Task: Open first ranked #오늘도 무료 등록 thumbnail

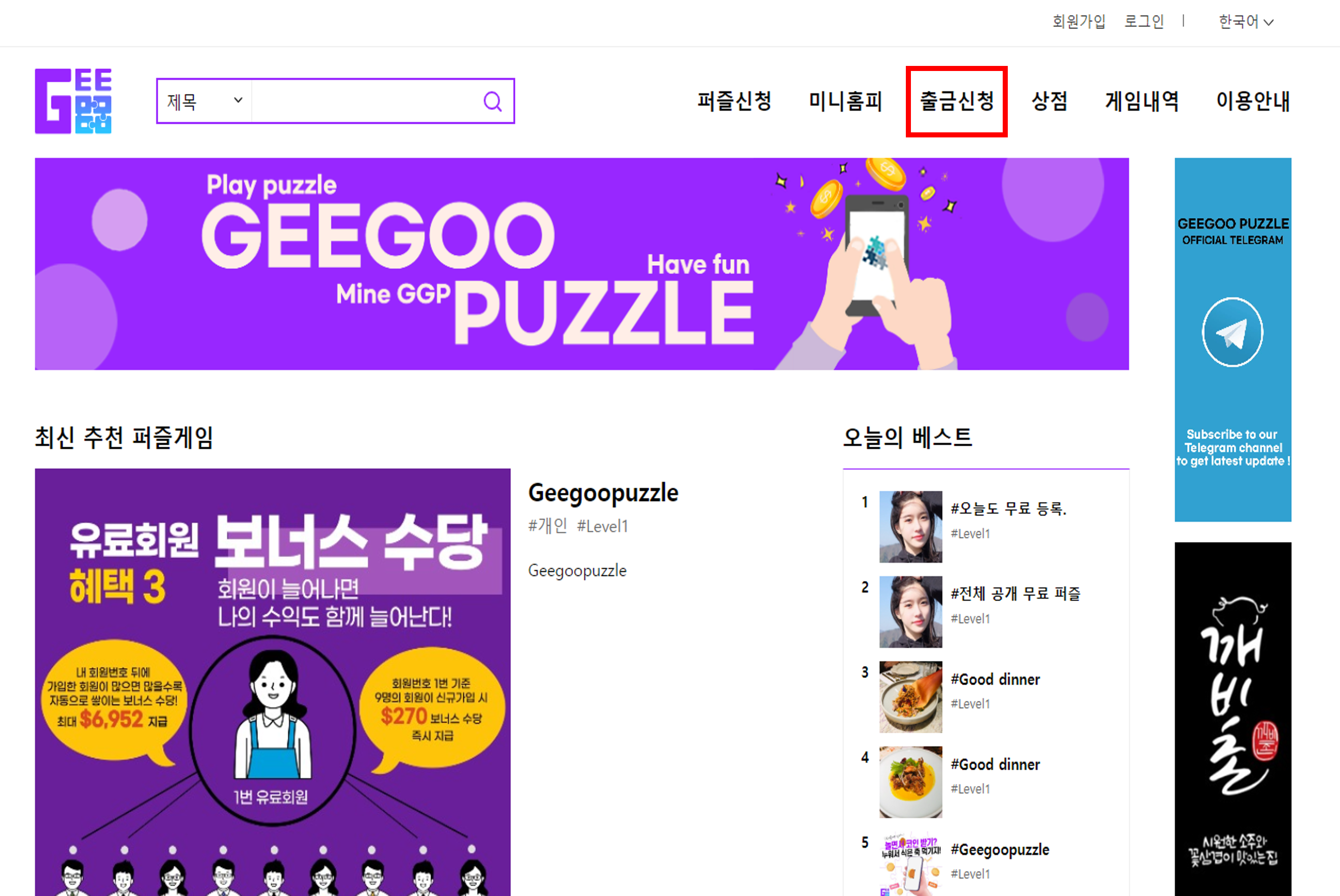Action: 910,527
